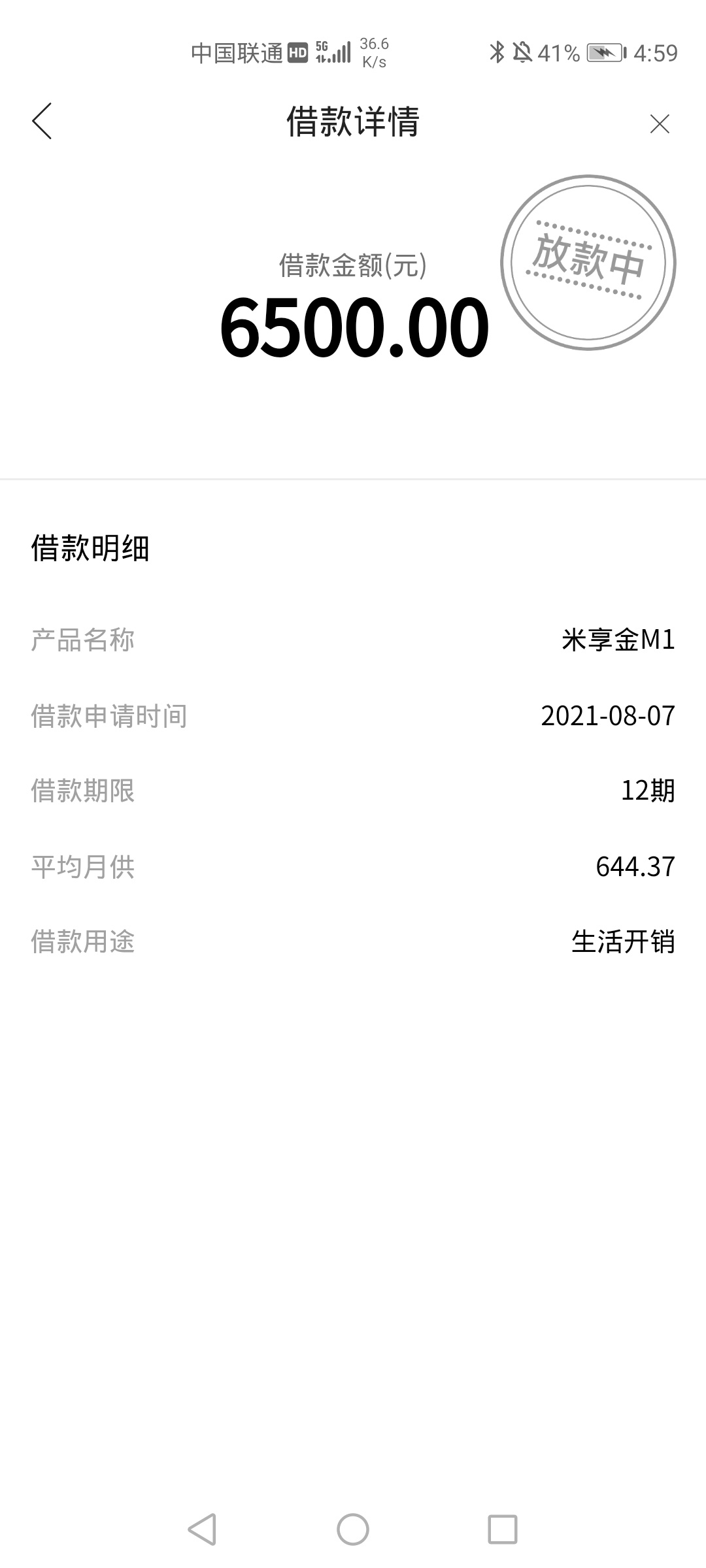This screenshot has width=706, height=1568.
Task: Tap the Bluetooth status icon
Action: 497,52
